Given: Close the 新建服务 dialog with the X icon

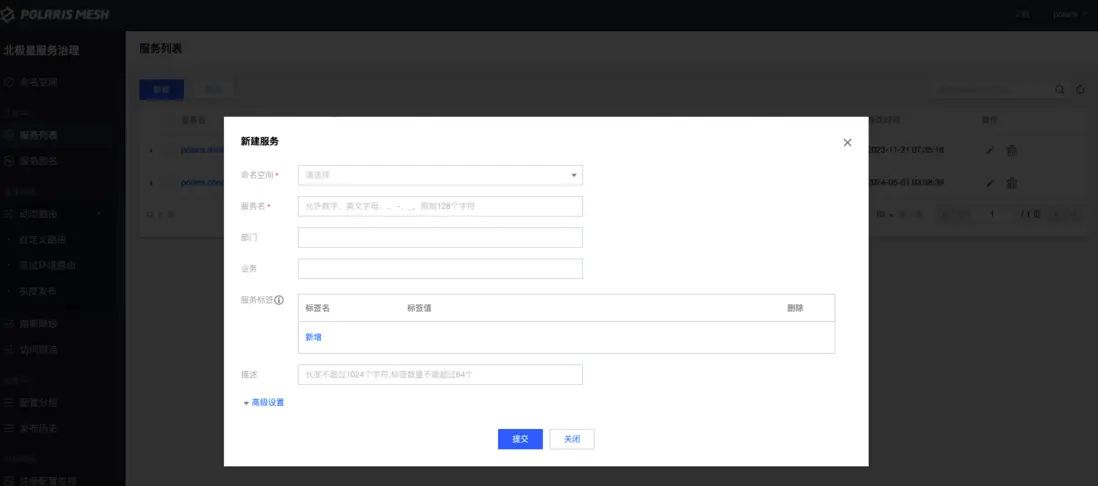Looking at the screenshot, I should [847, 142].
